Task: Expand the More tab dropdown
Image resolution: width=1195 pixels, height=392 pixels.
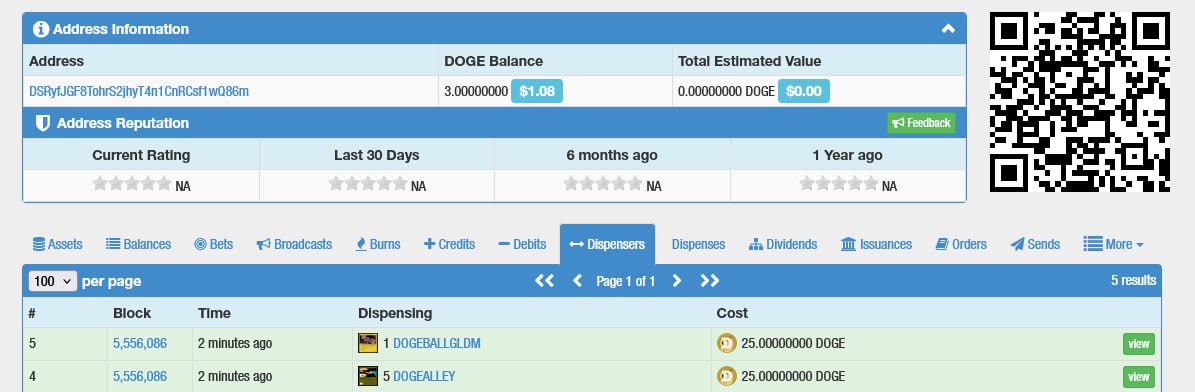Action: pos(1113,244)
